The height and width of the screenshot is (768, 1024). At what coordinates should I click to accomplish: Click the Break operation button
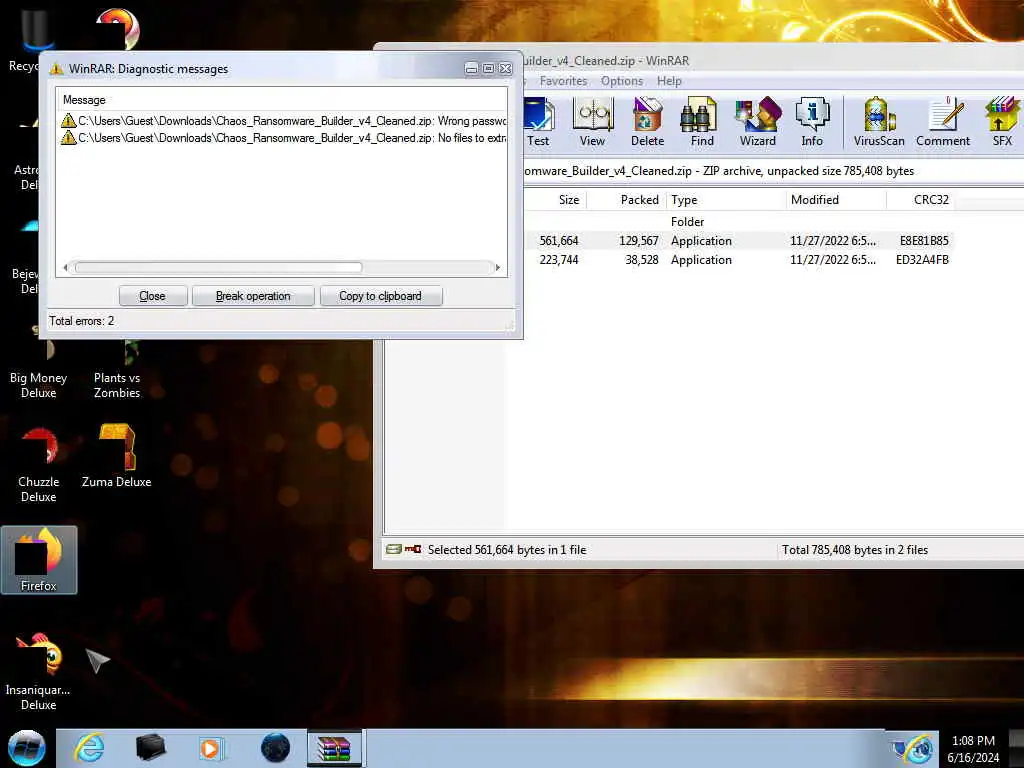tap(253, 296)
